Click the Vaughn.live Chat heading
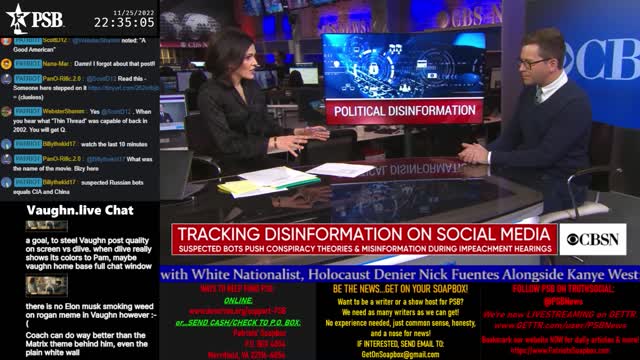 (x=80, y=211)
